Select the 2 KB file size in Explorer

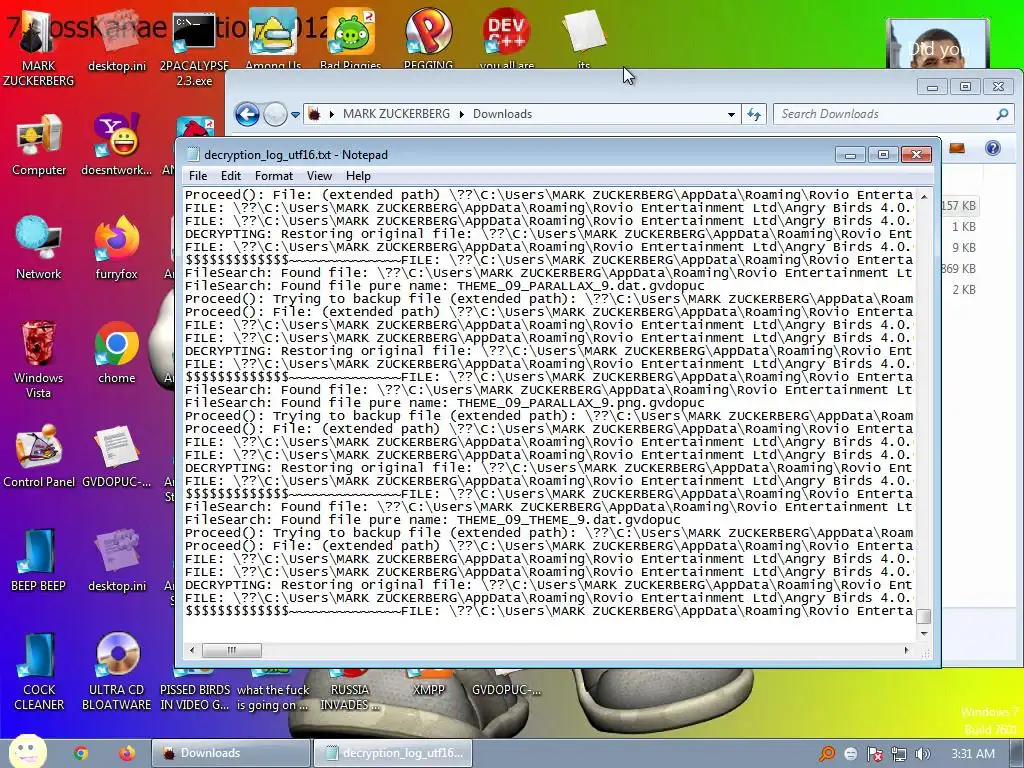pyautogui.click(x=964, y=289)
